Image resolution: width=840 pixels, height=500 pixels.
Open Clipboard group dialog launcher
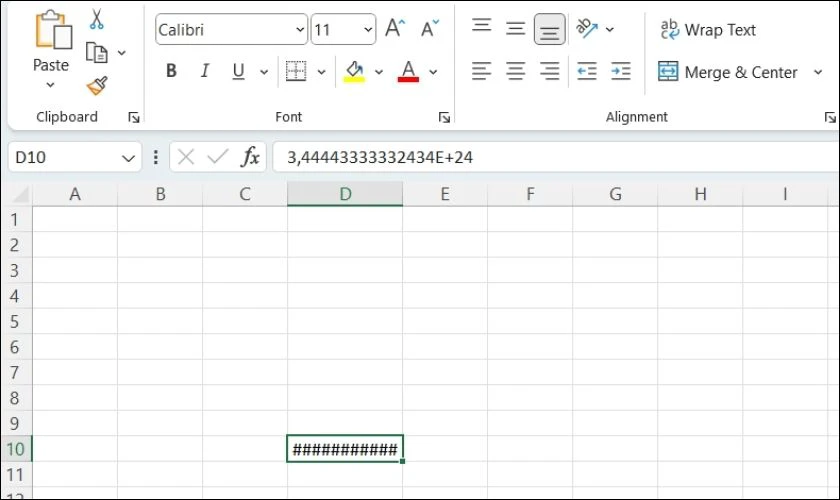point(134,117)
